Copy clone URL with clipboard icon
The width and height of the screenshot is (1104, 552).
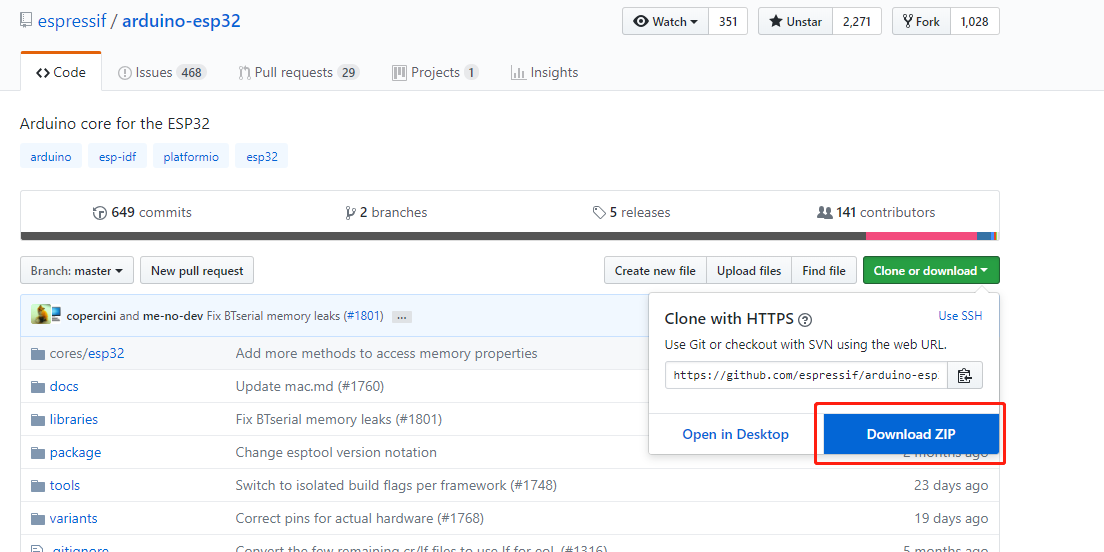point(965,375)
